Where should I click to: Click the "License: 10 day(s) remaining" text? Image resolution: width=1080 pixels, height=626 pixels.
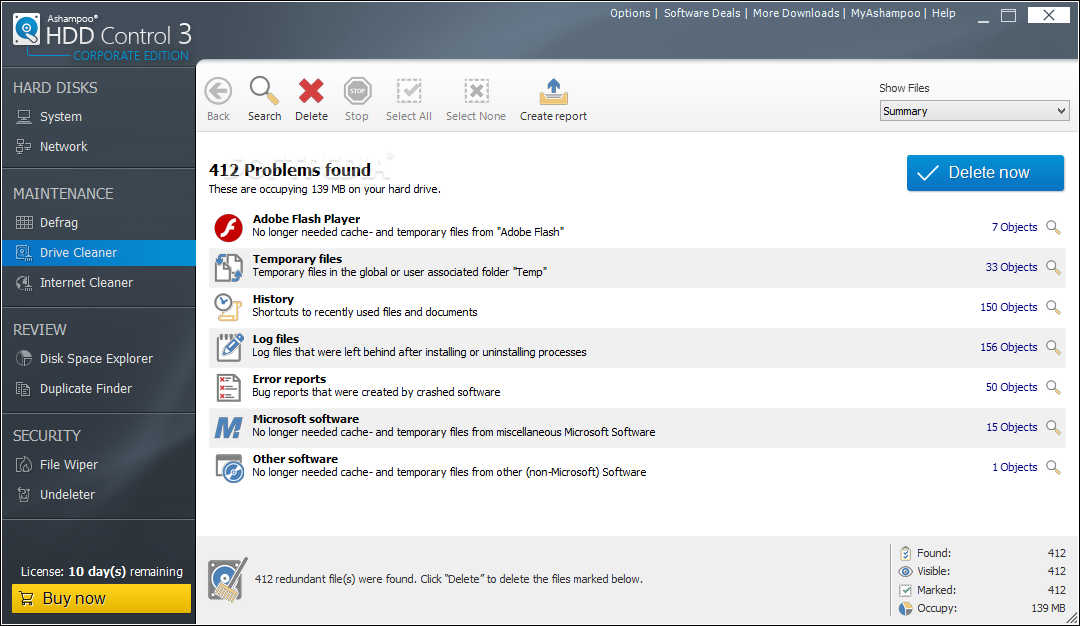[101, 572]
